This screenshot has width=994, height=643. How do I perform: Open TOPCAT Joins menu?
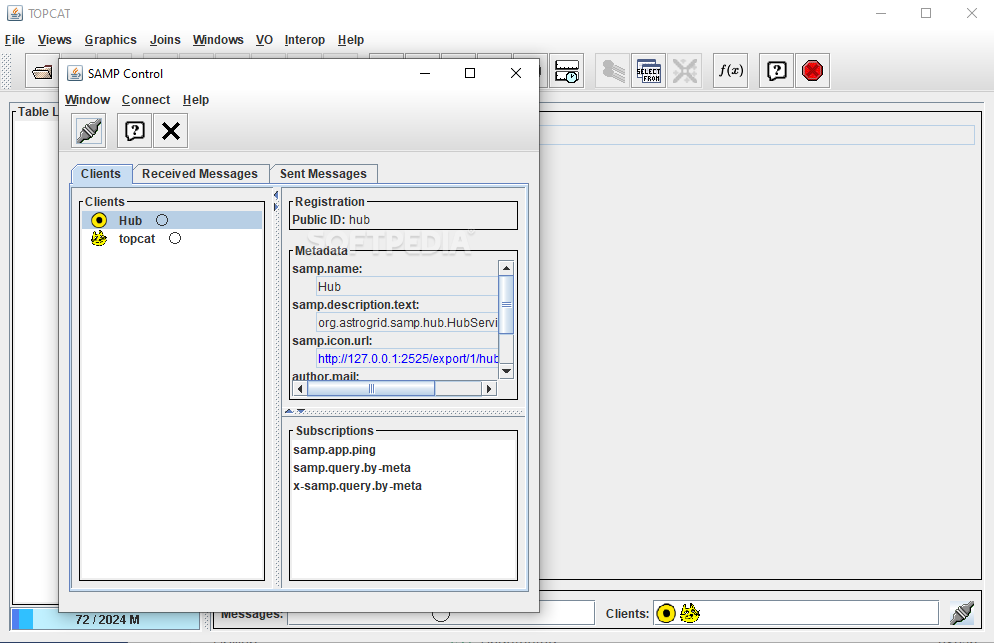165,40
